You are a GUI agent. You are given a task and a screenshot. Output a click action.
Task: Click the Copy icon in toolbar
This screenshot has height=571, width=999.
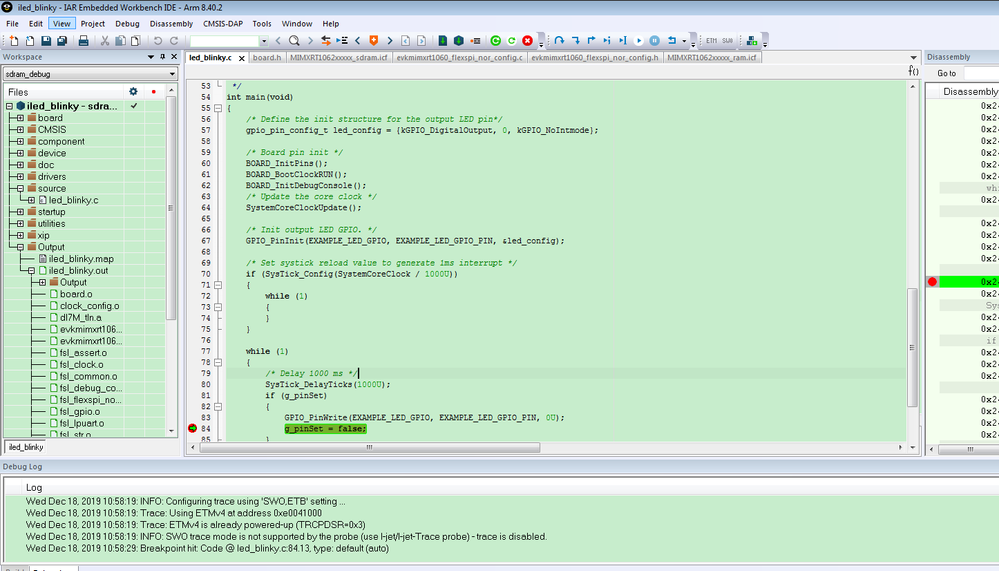[x=120, y=41]
